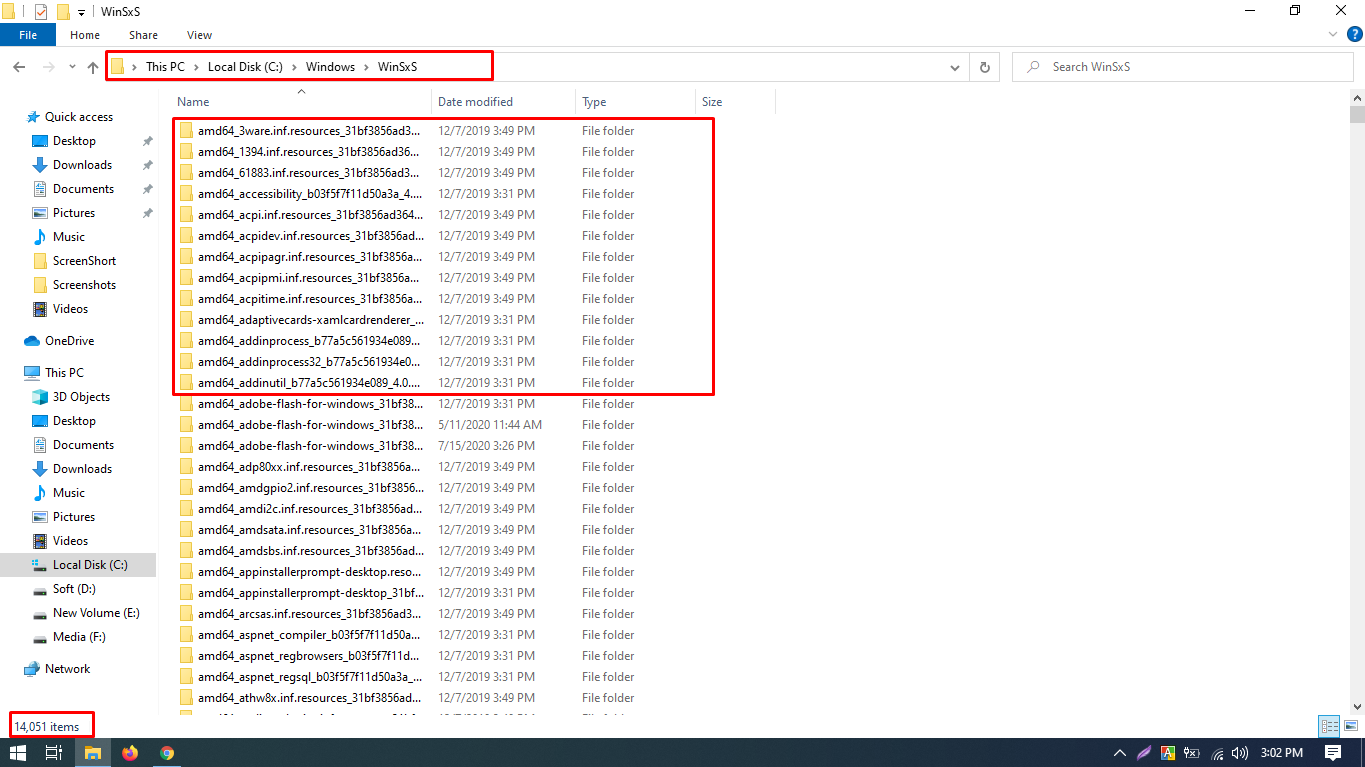Select Media (F:) in the sidebar
1365x767 pixels.
tap(79, 637)
